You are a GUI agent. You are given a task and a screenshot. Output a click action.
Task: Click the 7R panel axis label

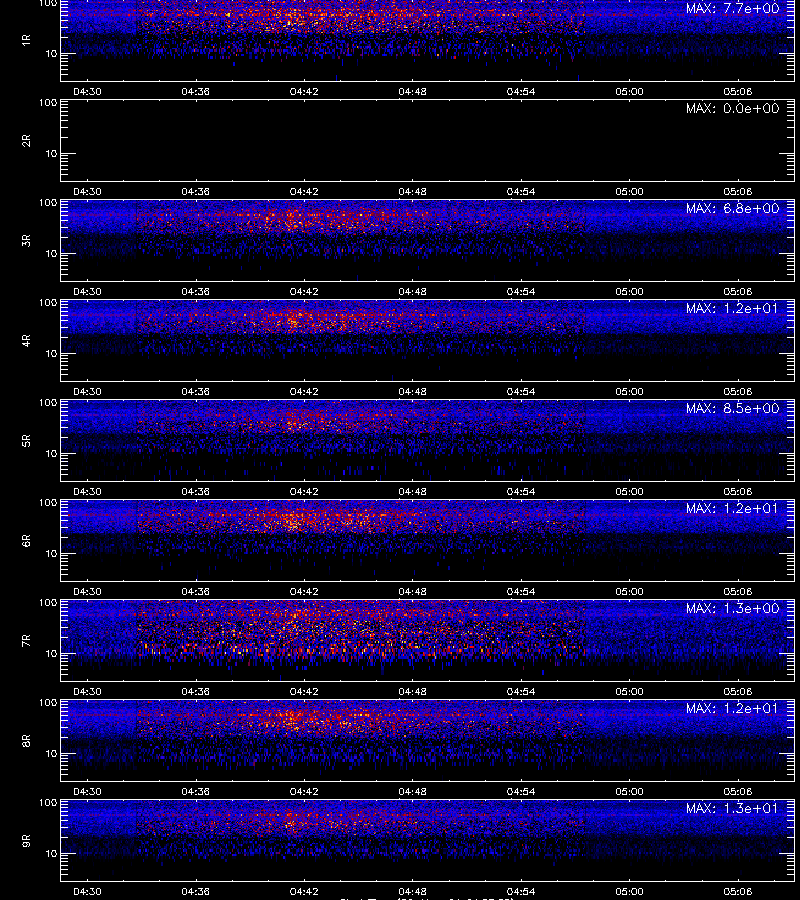tap(26, 641)
